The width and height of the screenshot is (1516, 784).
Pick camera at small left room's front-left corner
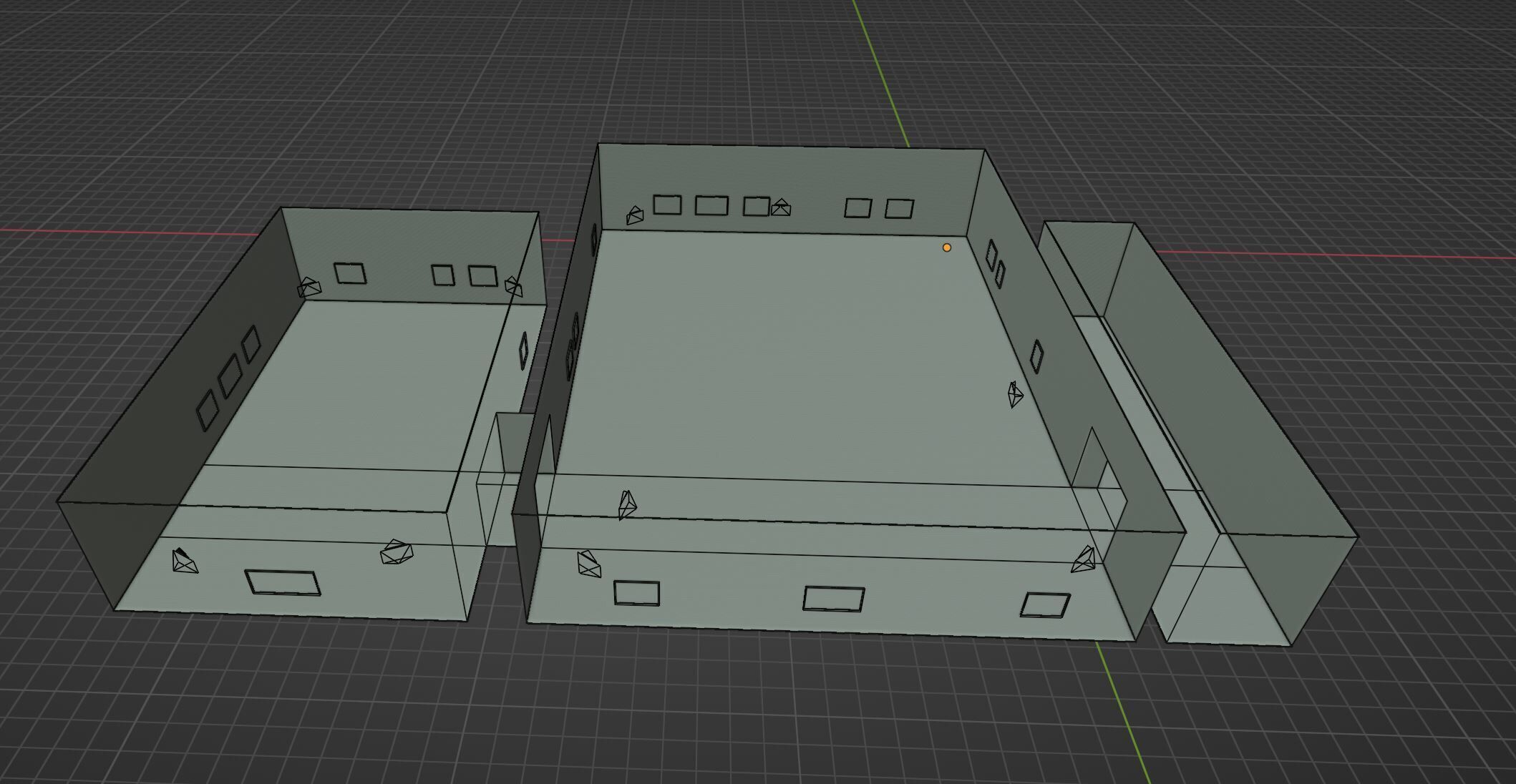pyautogui.click(x=184, y=561)
